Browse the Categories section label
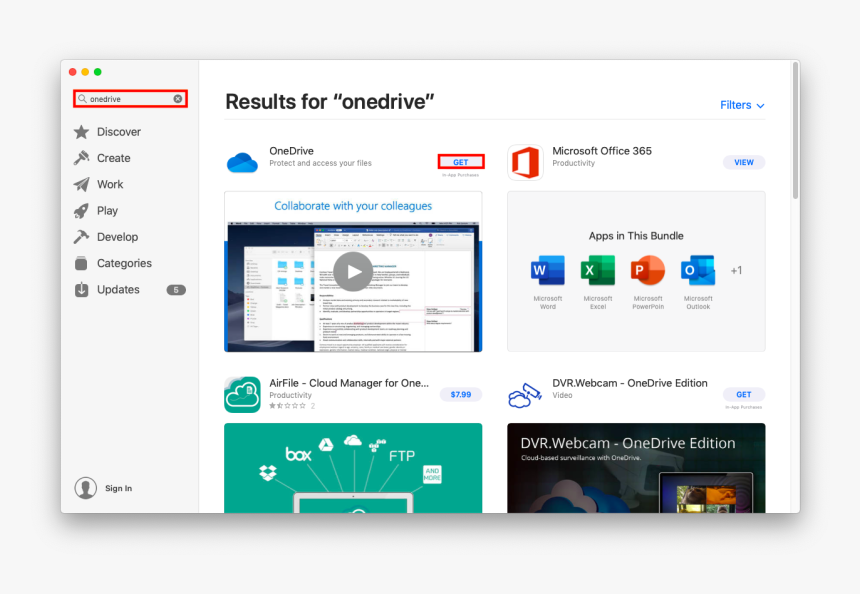Image resolution: width=860 pixels, height=594 pixels. click(x=125, y=263)
